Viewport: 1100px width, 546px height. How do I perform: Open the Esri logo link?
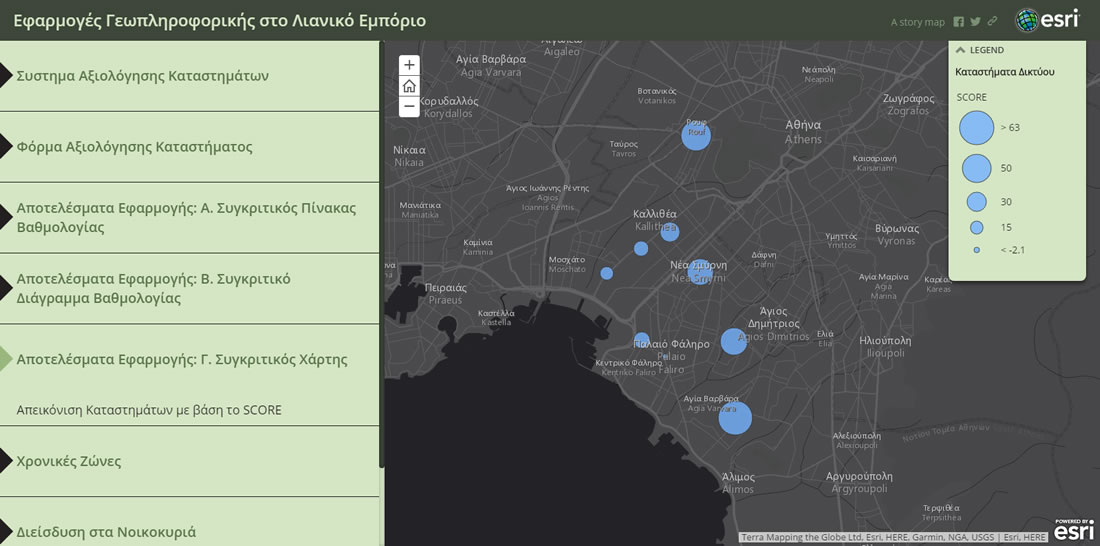pos(1047,21)
